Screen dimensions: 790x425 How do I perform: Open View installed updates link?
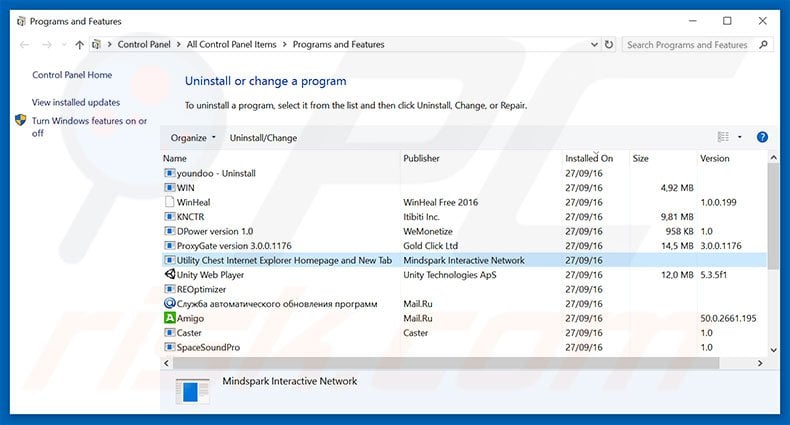tap(76, 102)
